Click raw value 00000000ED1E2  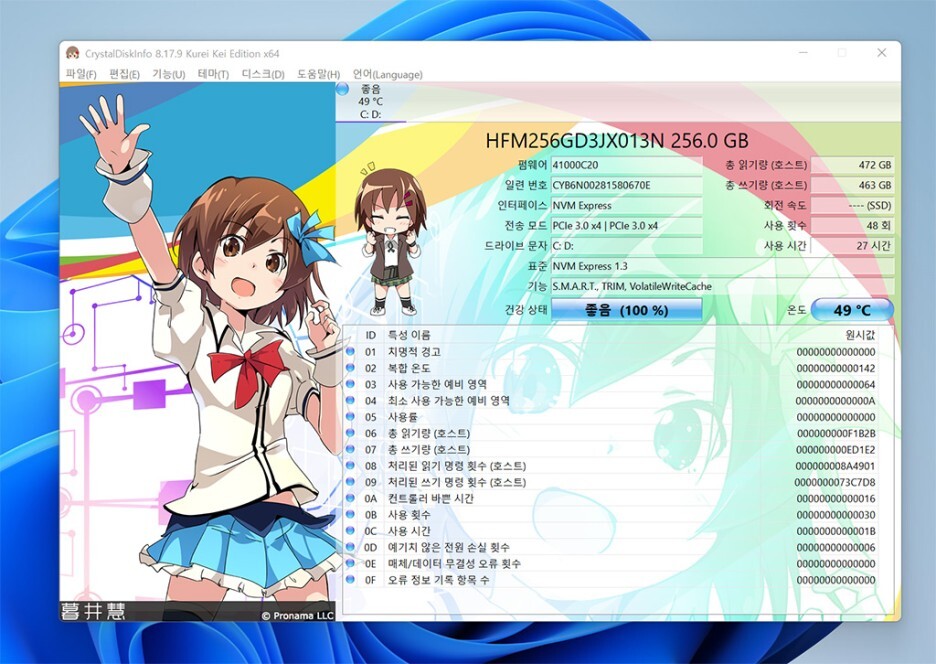(x=836, y=449)
